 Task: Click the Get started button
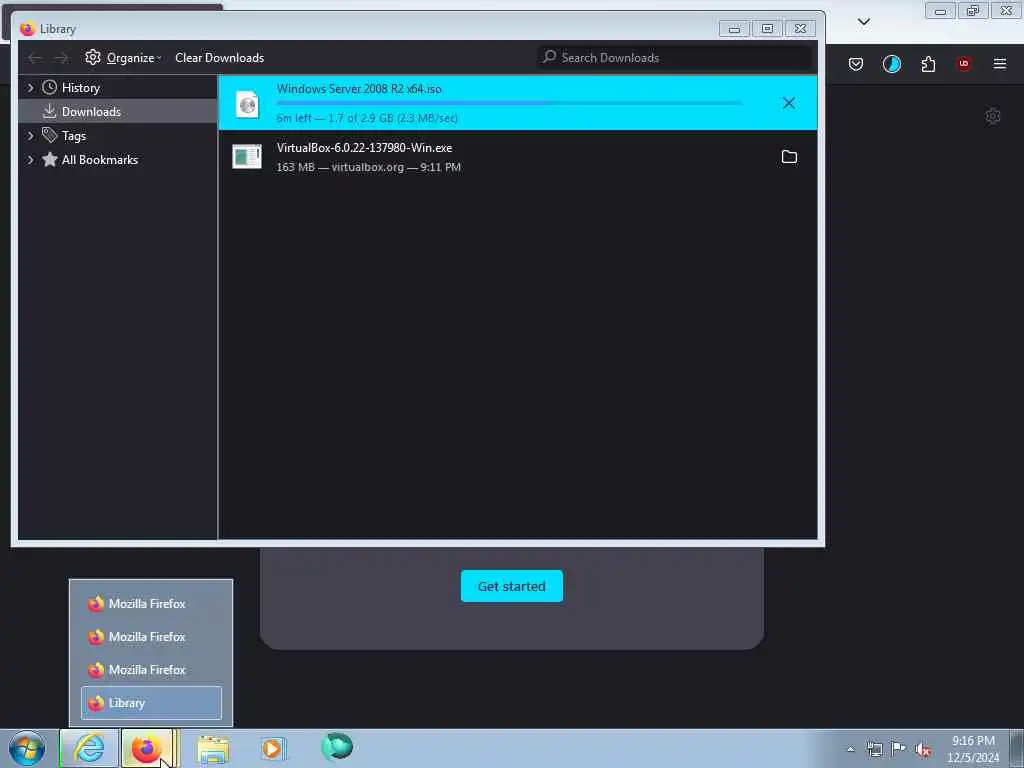coord(511,586)
